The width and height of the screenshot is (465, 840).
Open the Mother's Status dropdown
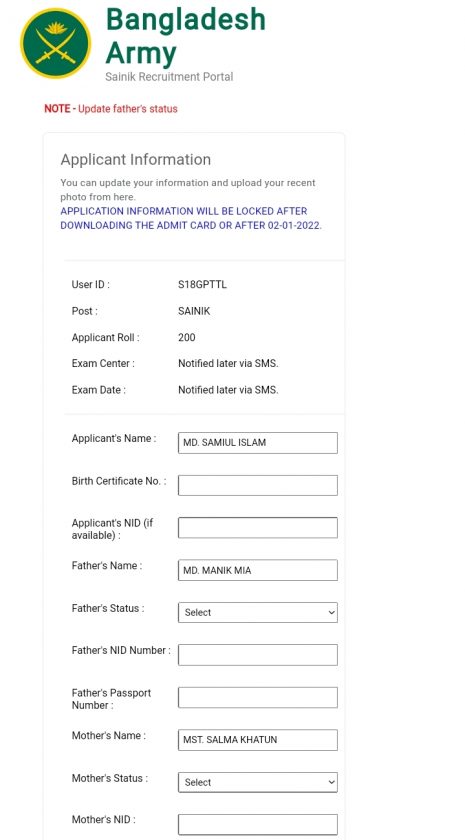coord(258,782)
